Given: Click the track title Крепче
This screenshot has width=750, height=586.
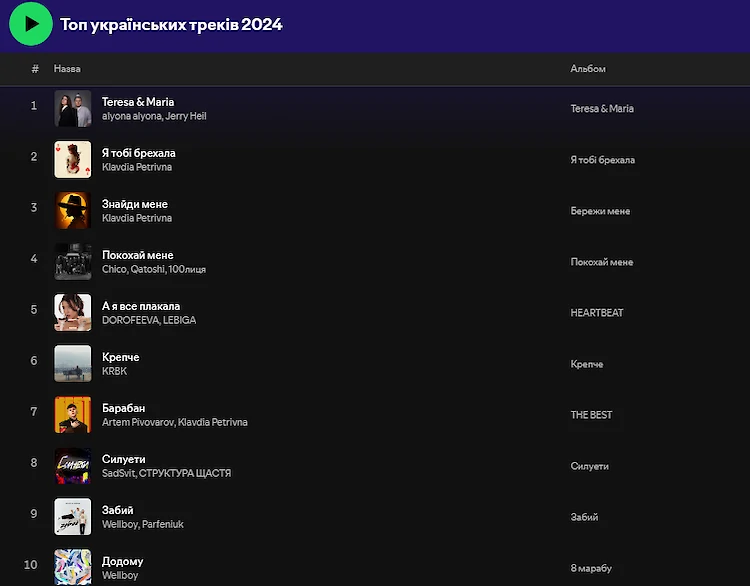Looking at the screenshot, I should pos(121,357).
